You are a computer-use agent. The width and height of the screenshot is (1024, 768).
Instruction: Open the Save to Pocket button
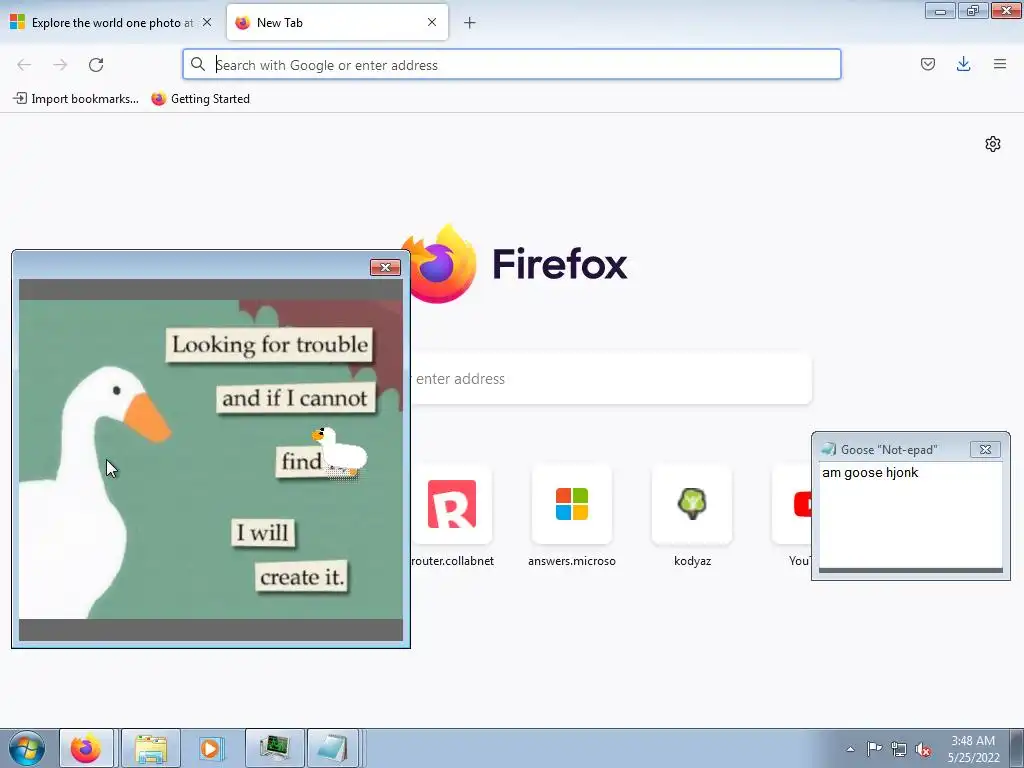tap(927, 64)
